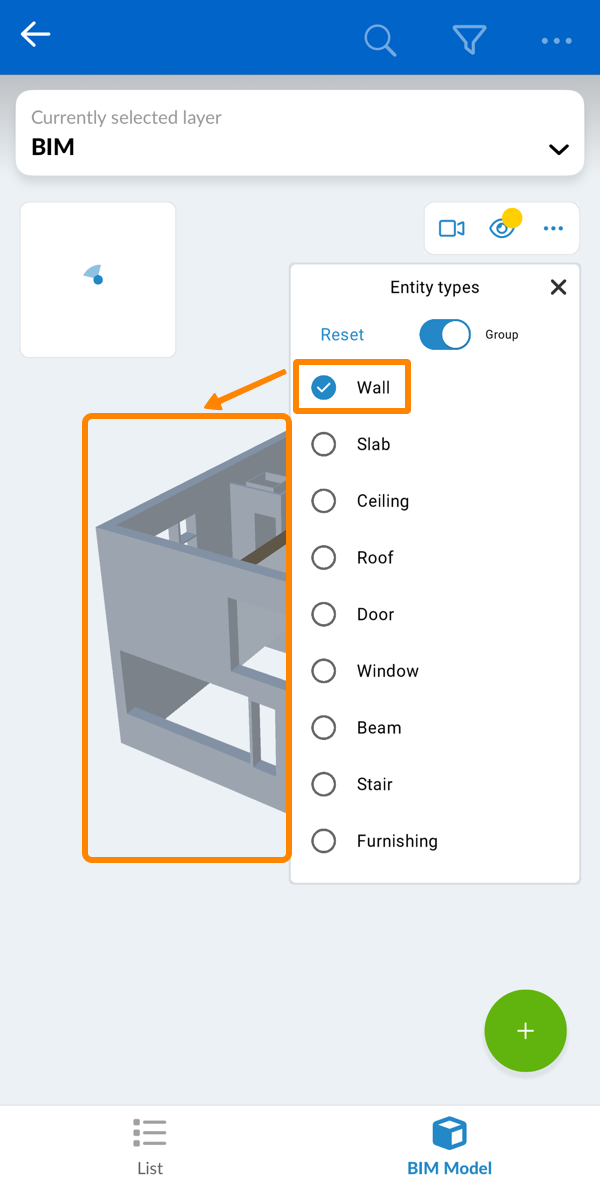The height and width of the screenshot is (1198, 600).
Task: Tap the camera view icon
Action: (452, 229)
